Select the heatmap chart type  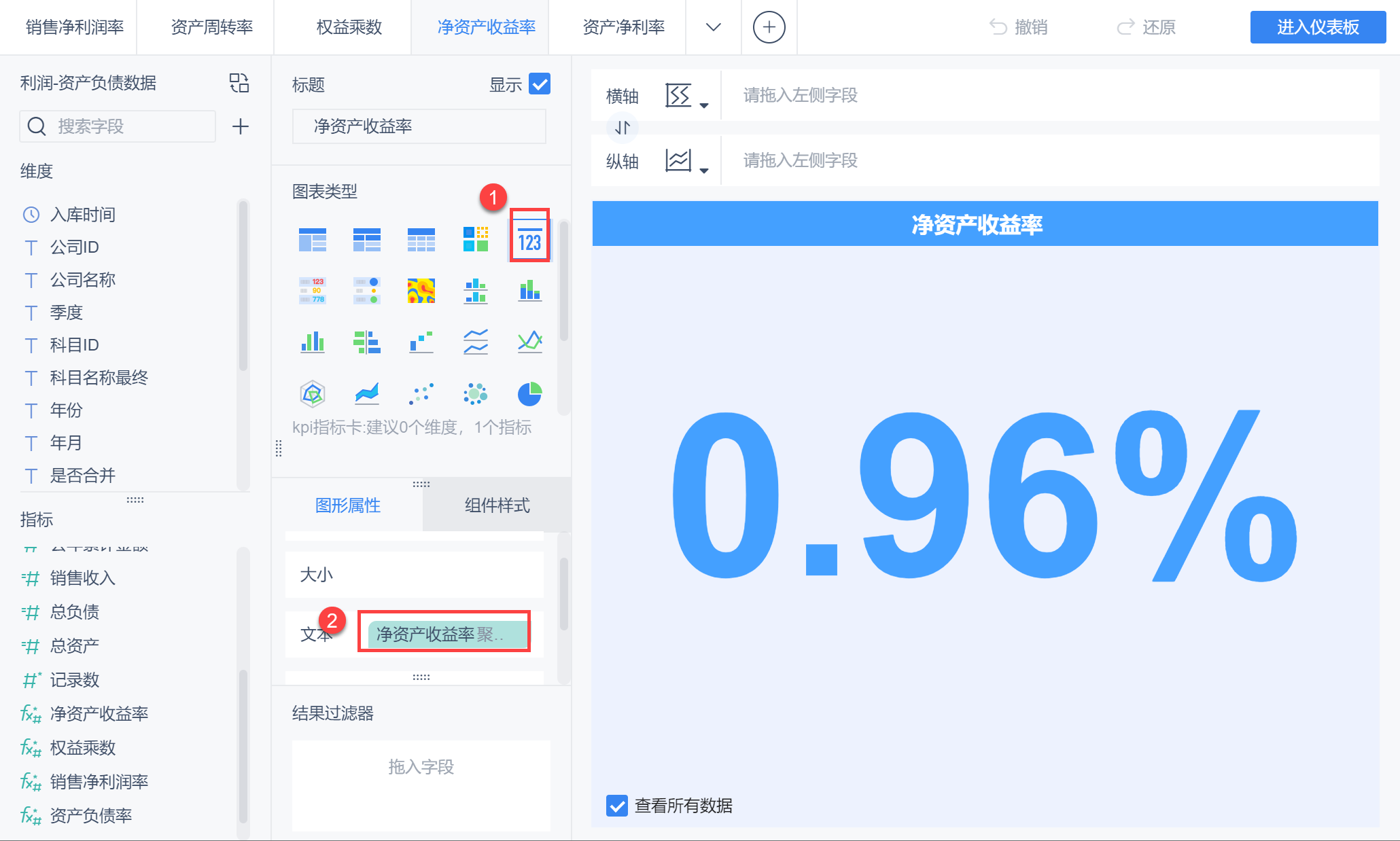coord(421,290)
